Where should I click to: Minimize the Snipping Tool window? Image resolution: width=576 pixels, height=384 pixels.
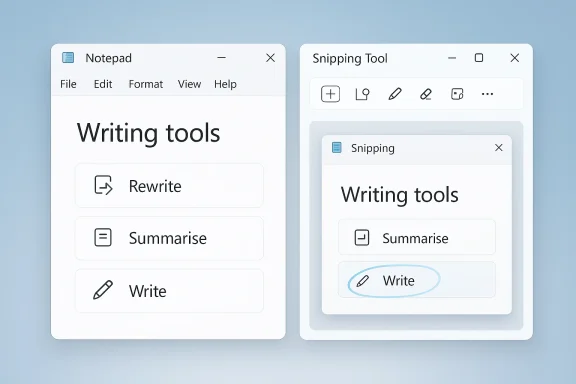click(x=452, y=58)
